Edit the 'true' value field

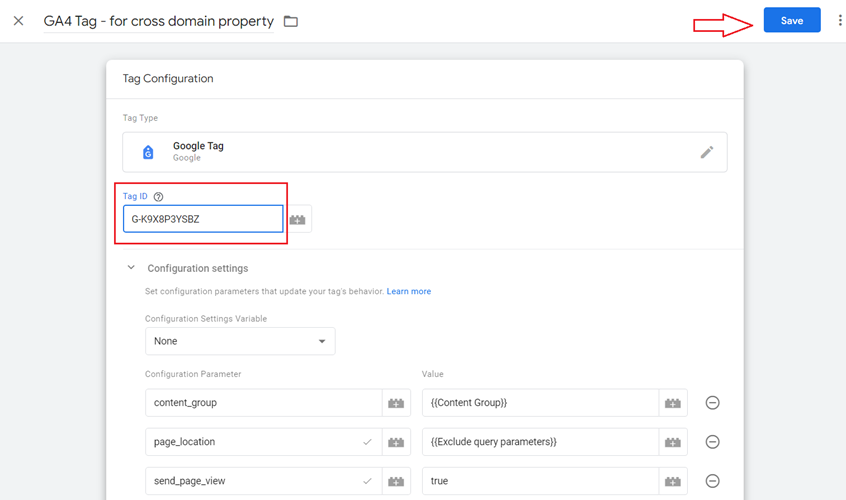coord(540,481)
